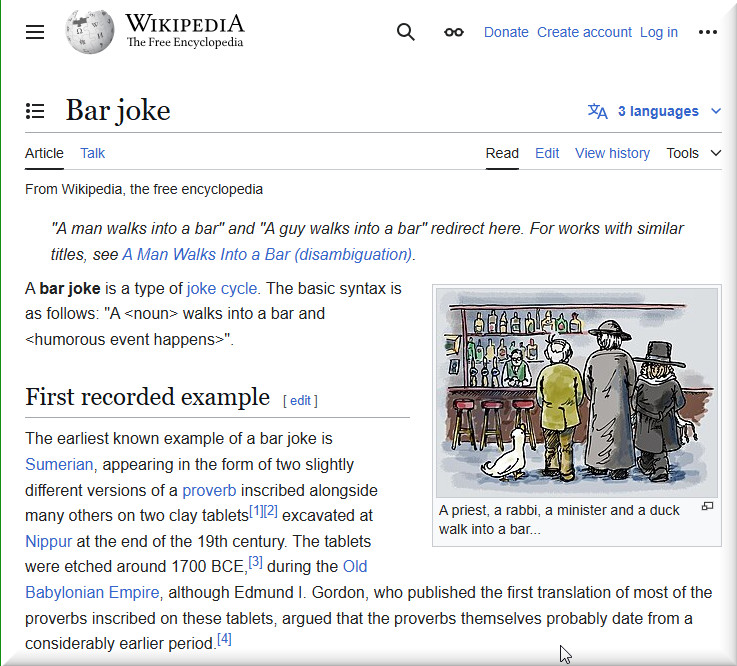Viewport: 737px width, 666px height.
Task: Toggle the table of contents icon
Action: 35,111
